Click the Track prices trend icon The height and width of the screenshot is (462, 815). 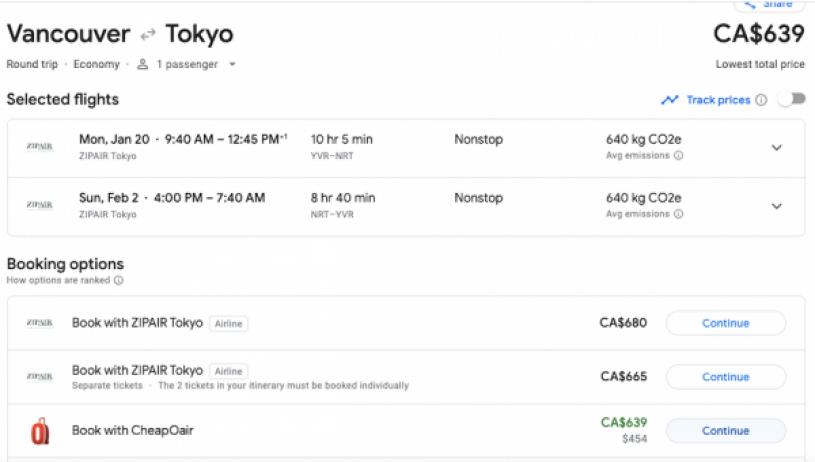[x=670, y=100]
